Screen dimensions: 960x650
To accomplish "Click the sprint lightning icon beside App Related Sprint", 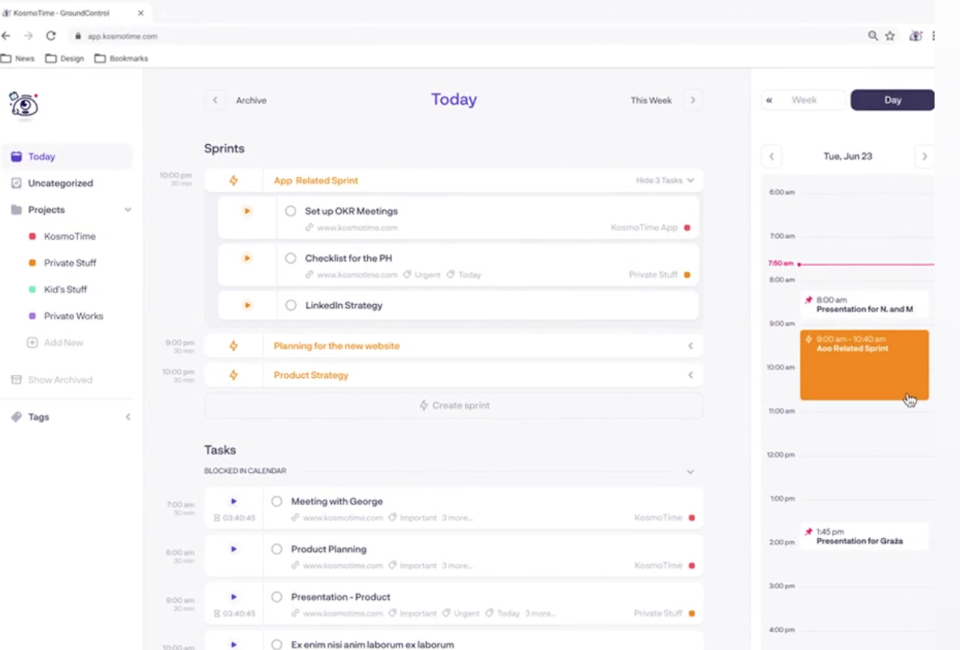I will coord(234,180).
